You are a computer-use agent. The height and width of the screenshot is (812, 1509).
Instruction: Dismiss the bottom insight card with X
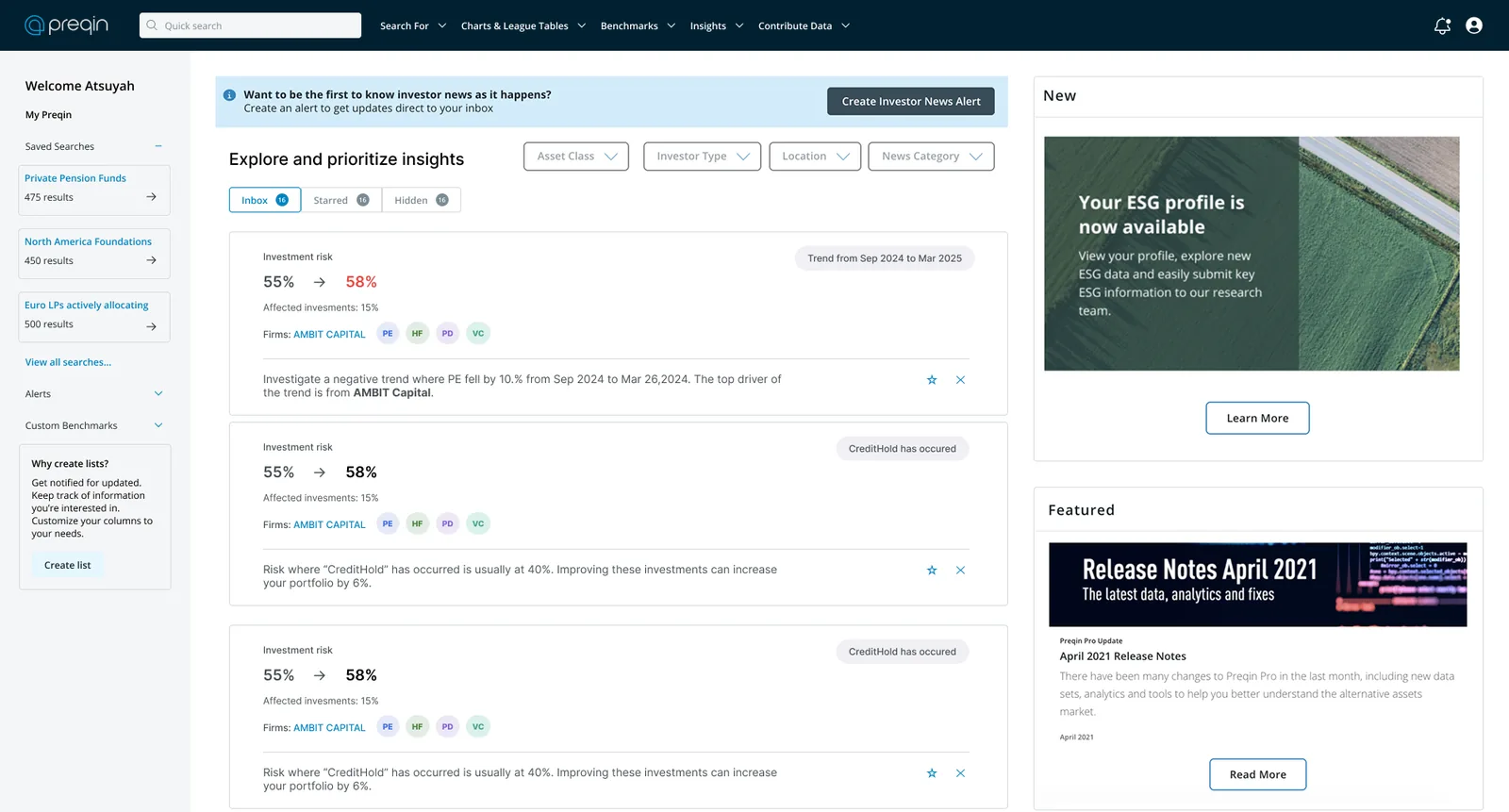[x=960, y=773]
